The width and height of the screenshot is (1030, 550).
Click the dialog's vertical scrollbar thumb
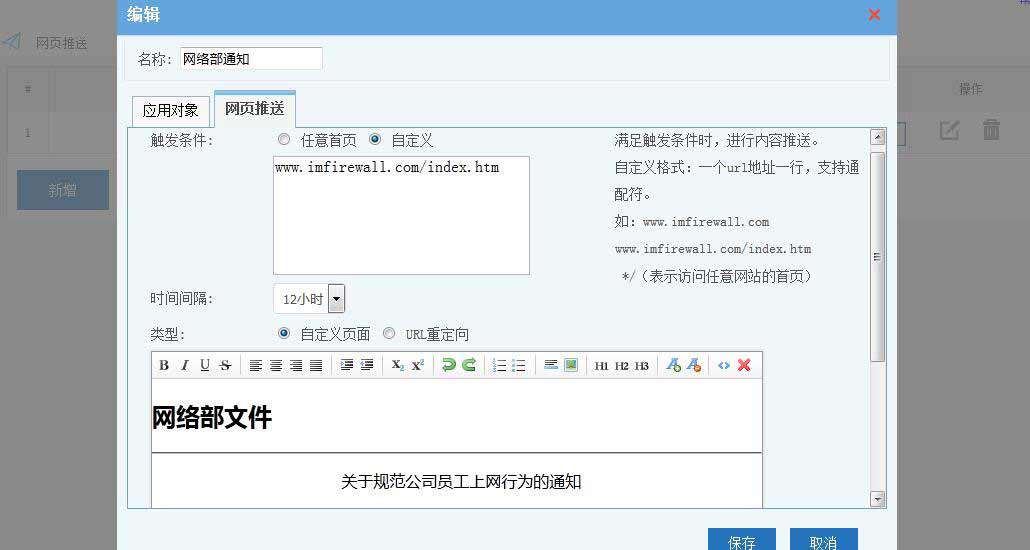click(x=878, y=256)
